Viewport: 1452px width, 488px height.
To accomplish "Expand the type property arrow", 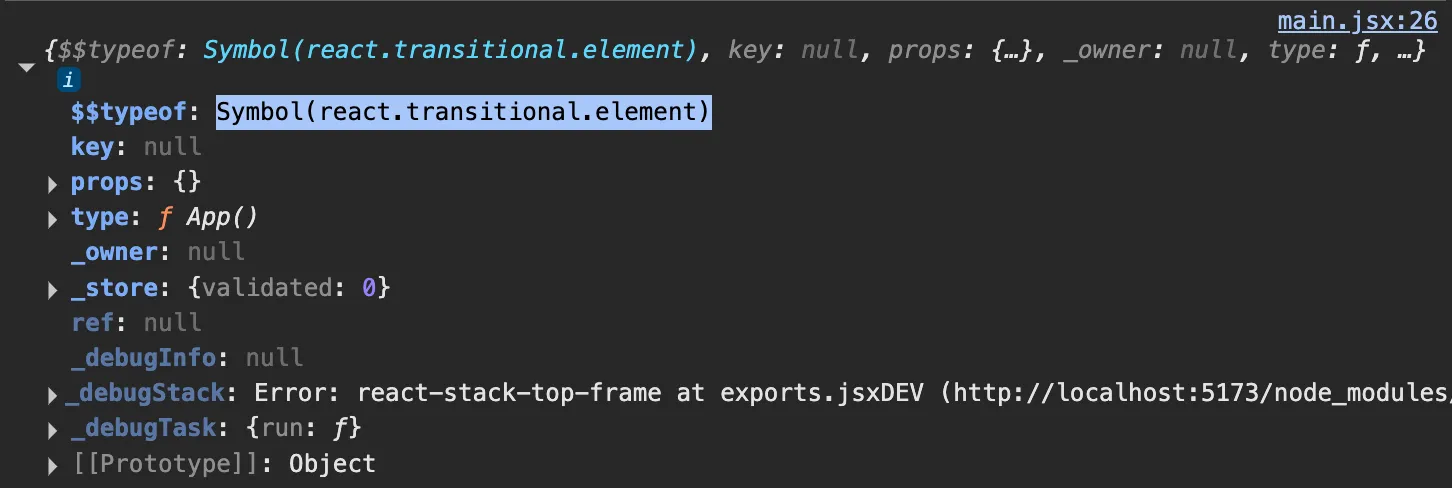I will click(53, 219).
